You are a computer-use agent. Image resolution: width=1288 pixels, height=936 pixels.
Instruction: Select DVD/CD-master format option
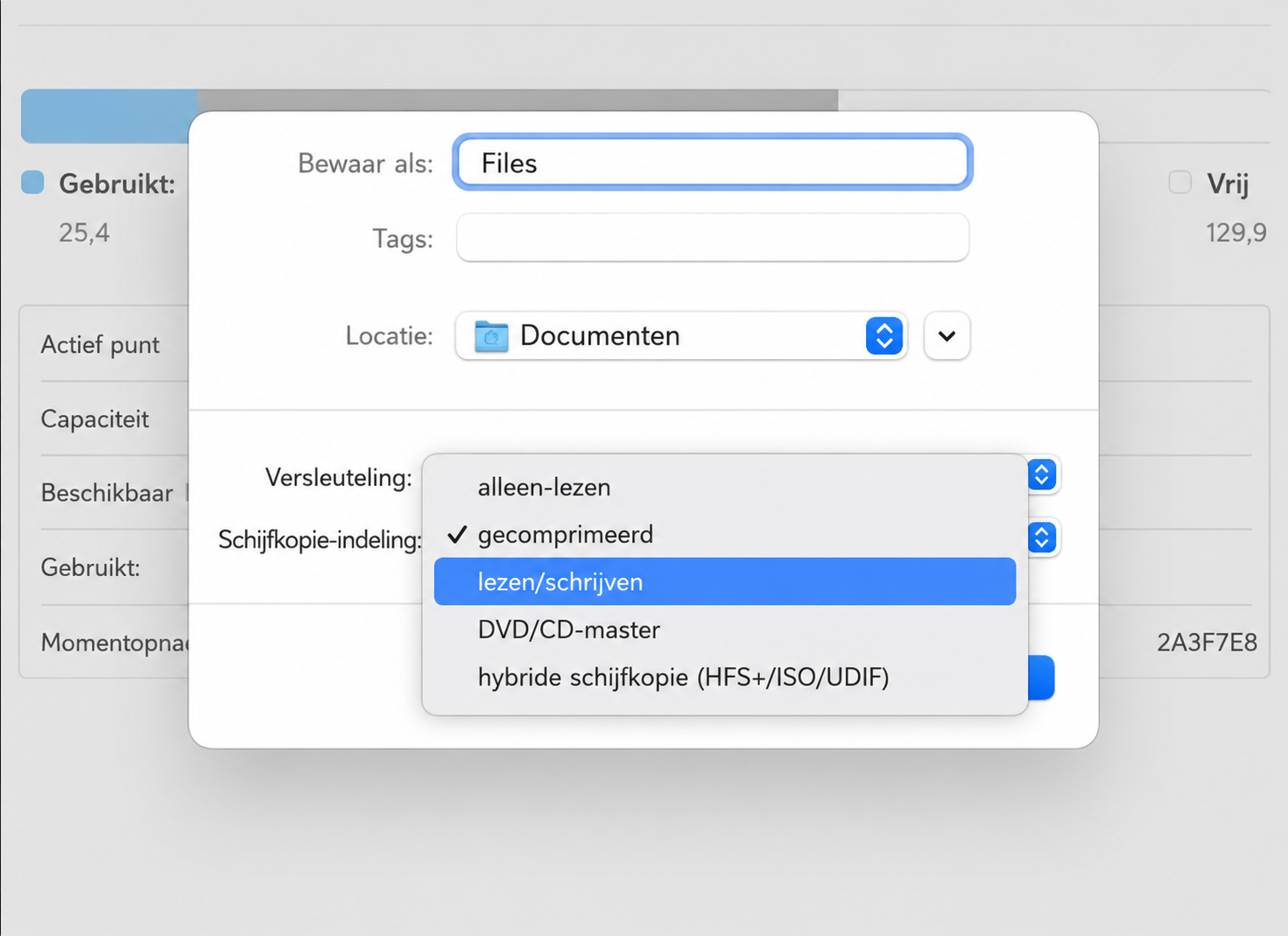click(x=725, y=630)
